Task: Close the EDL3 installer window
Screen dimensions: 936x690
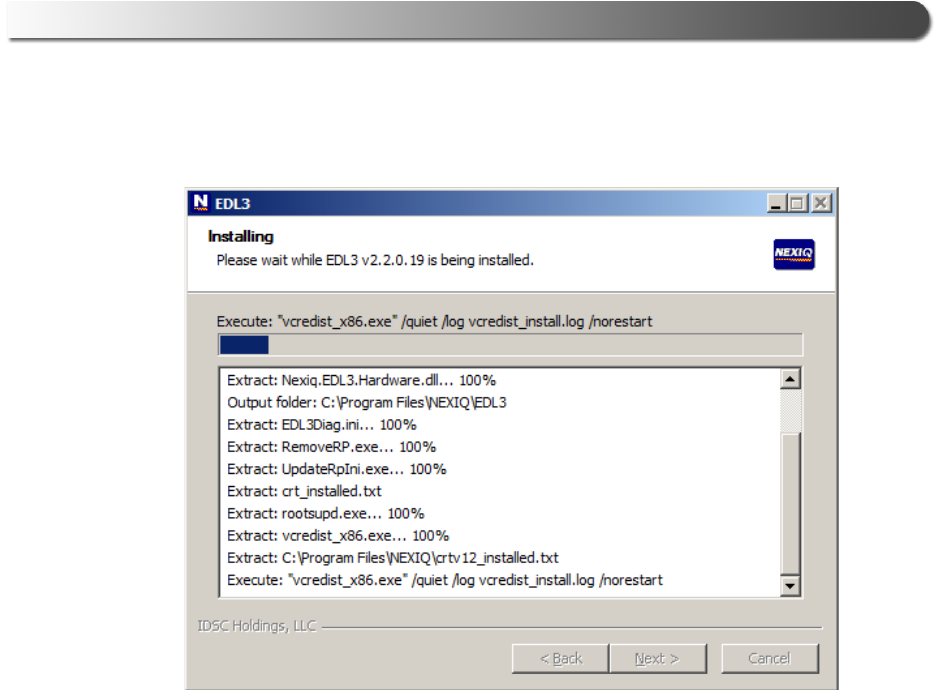Action: pos(821,204)
